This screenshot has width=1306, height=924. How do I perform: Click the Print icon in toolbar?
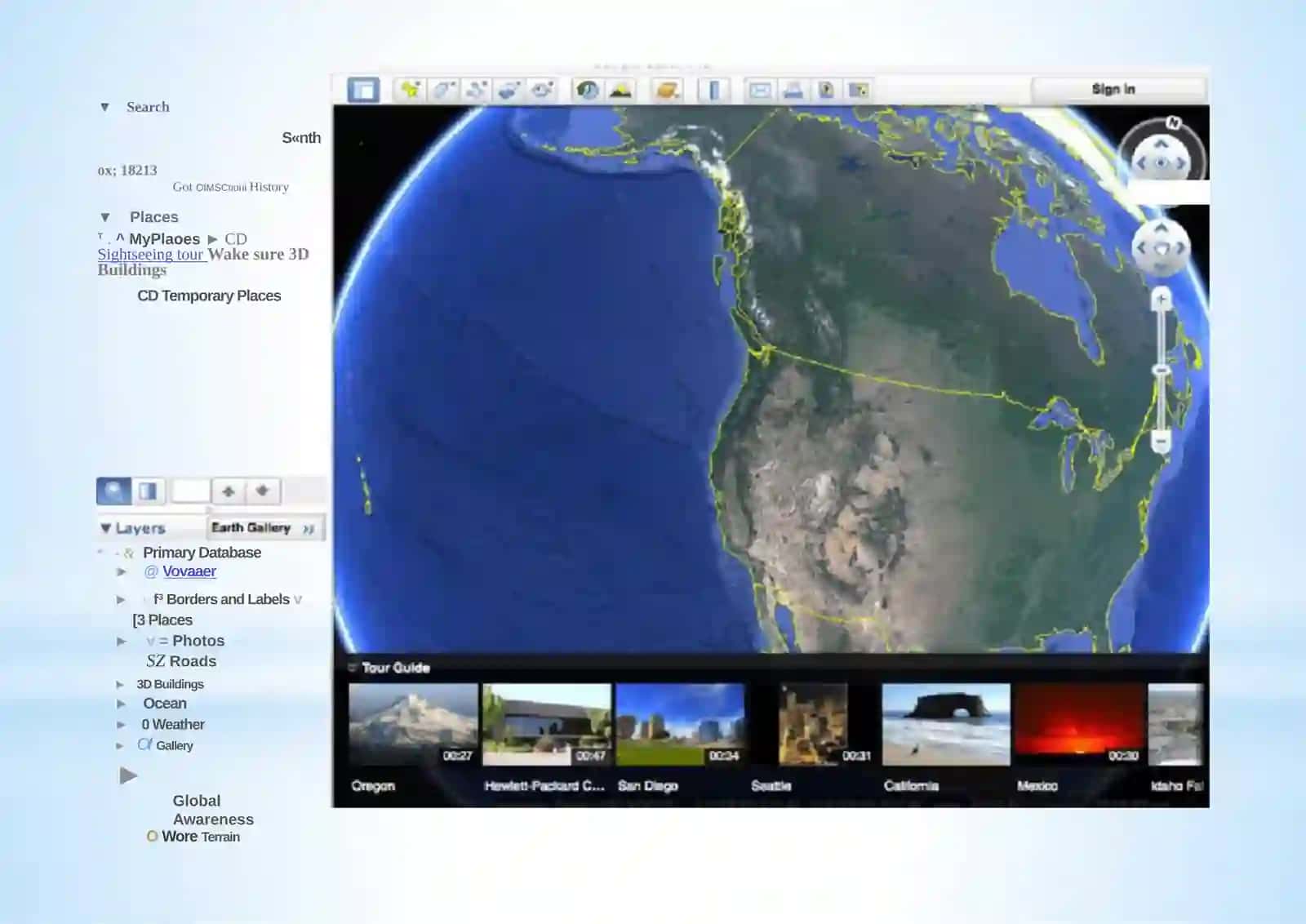(793, 90)
